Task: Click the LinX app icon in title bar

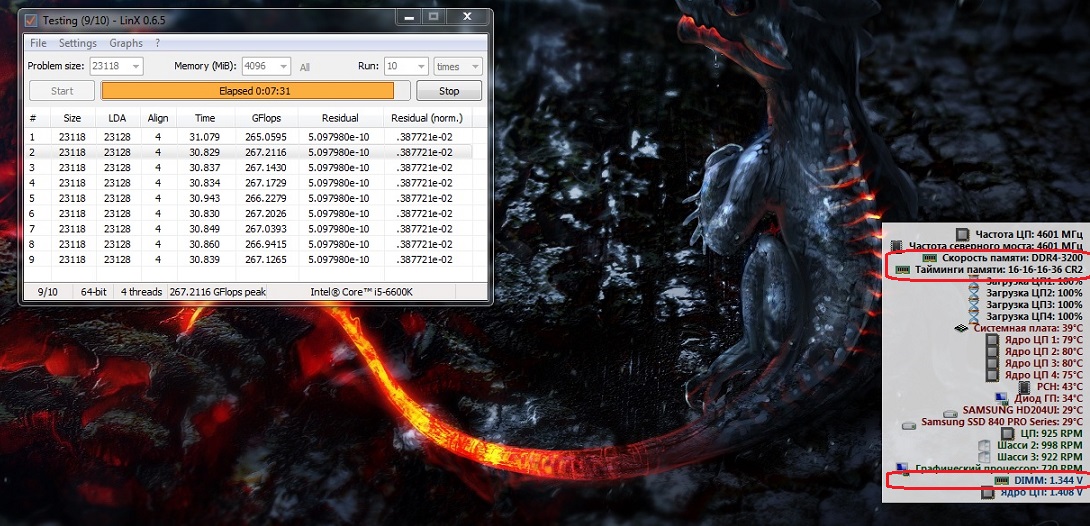Action: pos(31,19)
